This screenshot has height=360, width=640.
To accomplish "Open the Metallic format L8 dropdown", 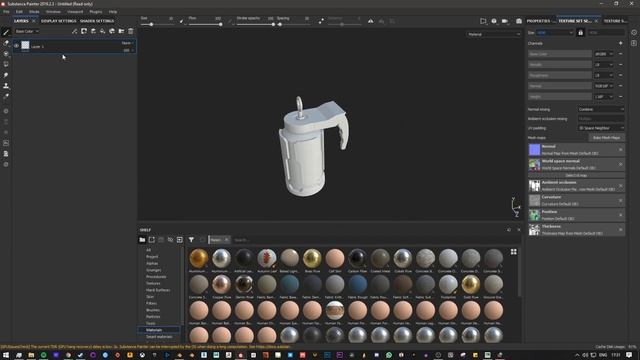I will (x=604, y=64).
